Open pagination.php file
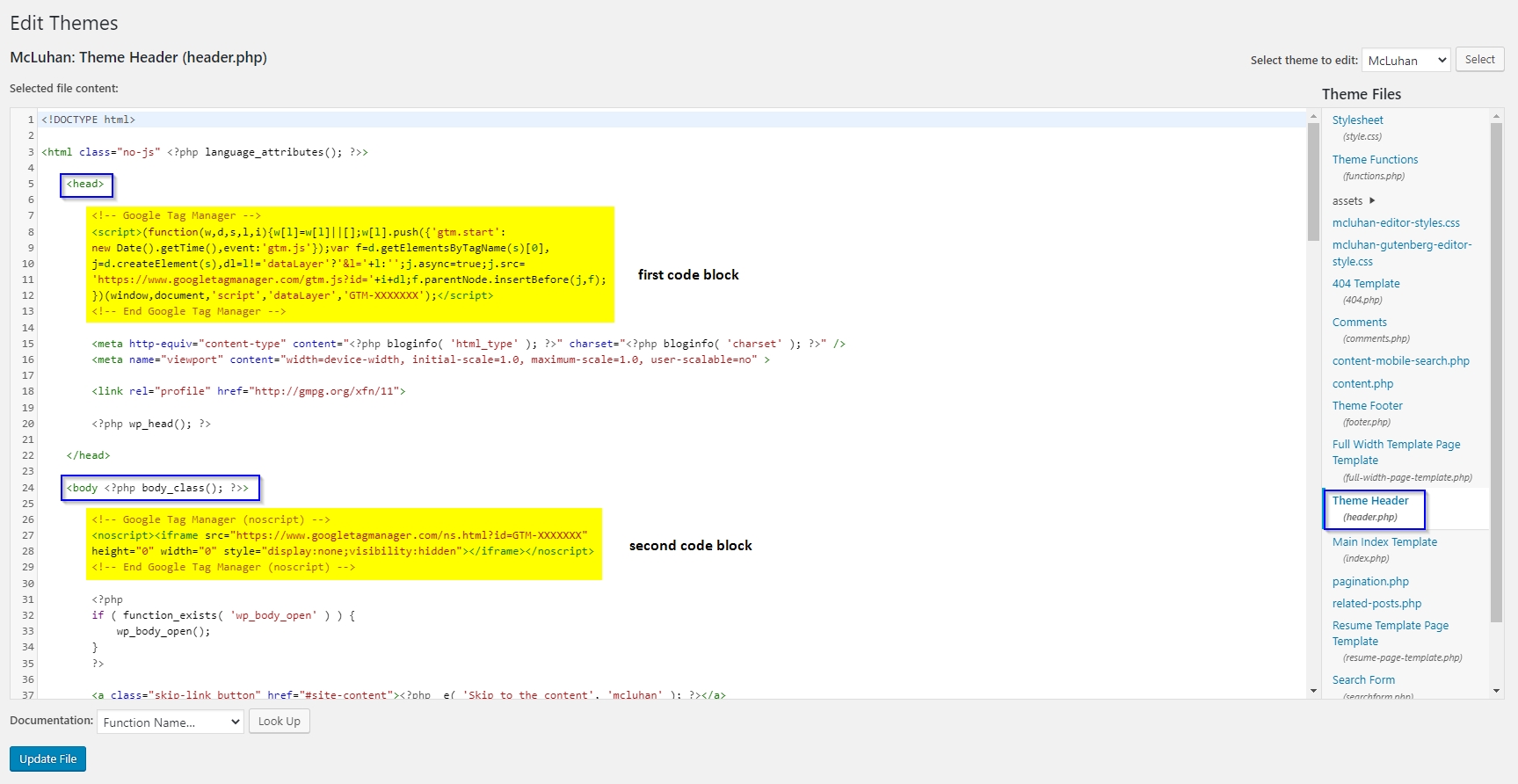The height and width of the screenshot is (784, 1518). [1370, 582]
